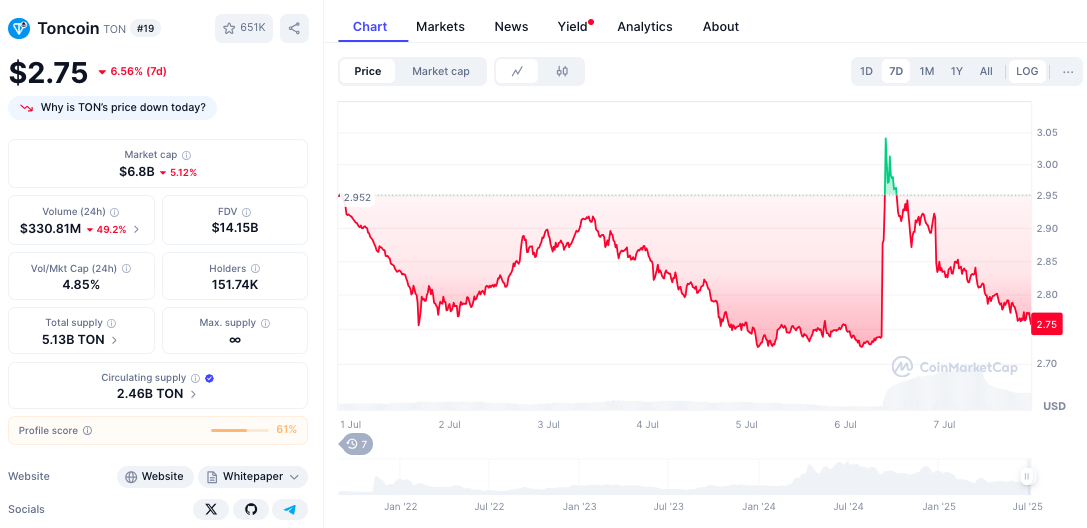Open the News tab
1087x528 pixels.
[511, 27]
